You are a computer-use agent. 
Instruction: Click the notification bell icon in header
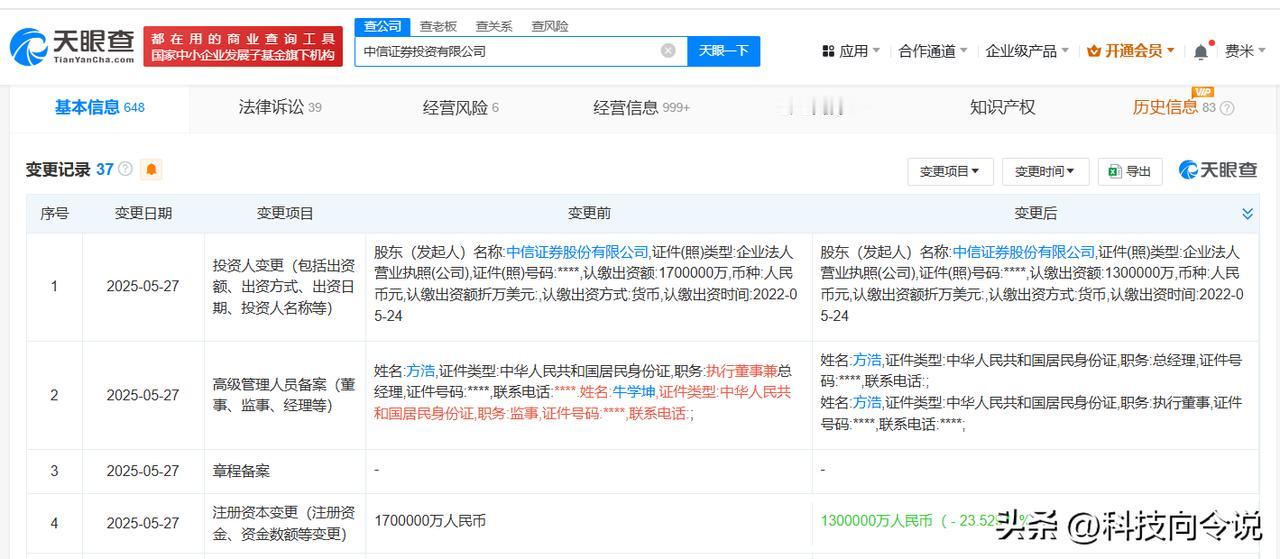pos(1201,51)
